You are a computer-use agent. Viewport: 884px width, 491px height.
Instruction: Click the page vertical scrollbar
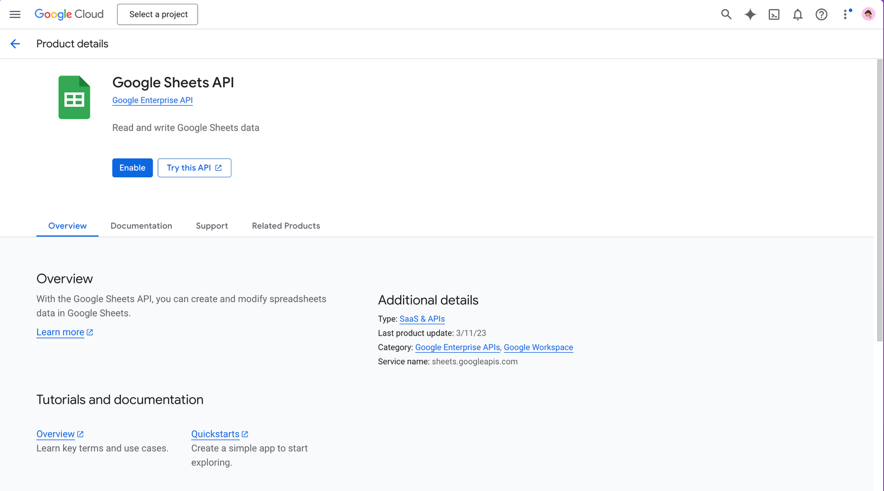[879, 200]
